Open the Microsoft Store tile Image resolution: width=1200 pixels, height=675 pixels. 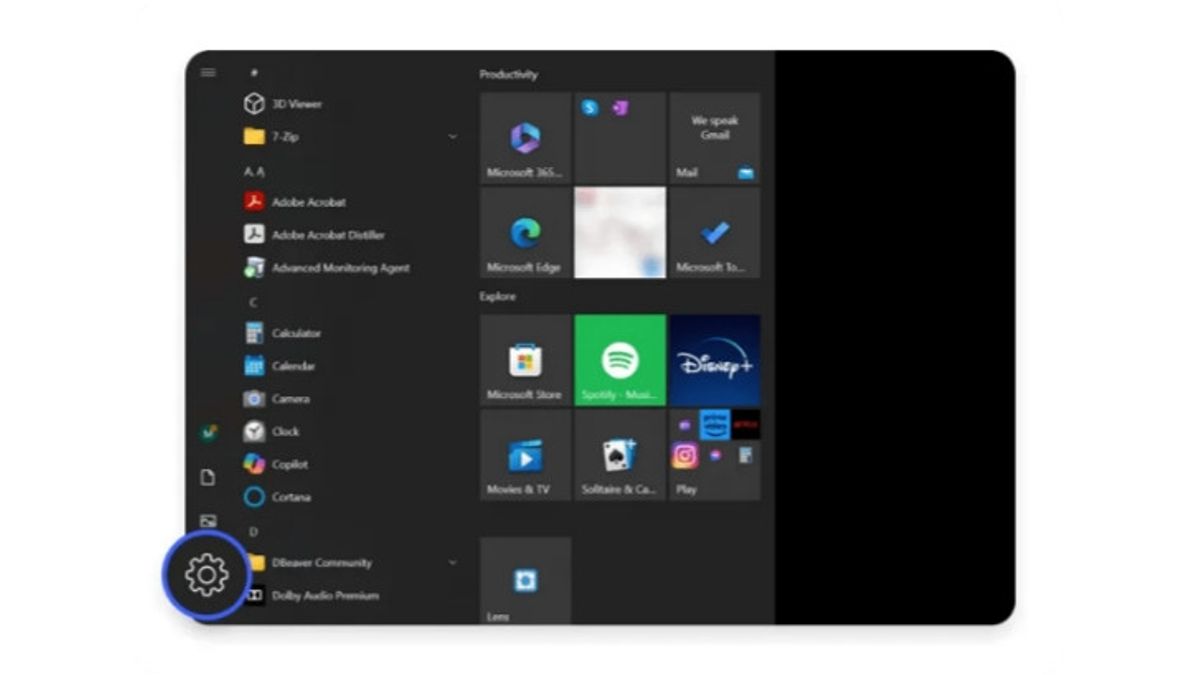point(525,360)
